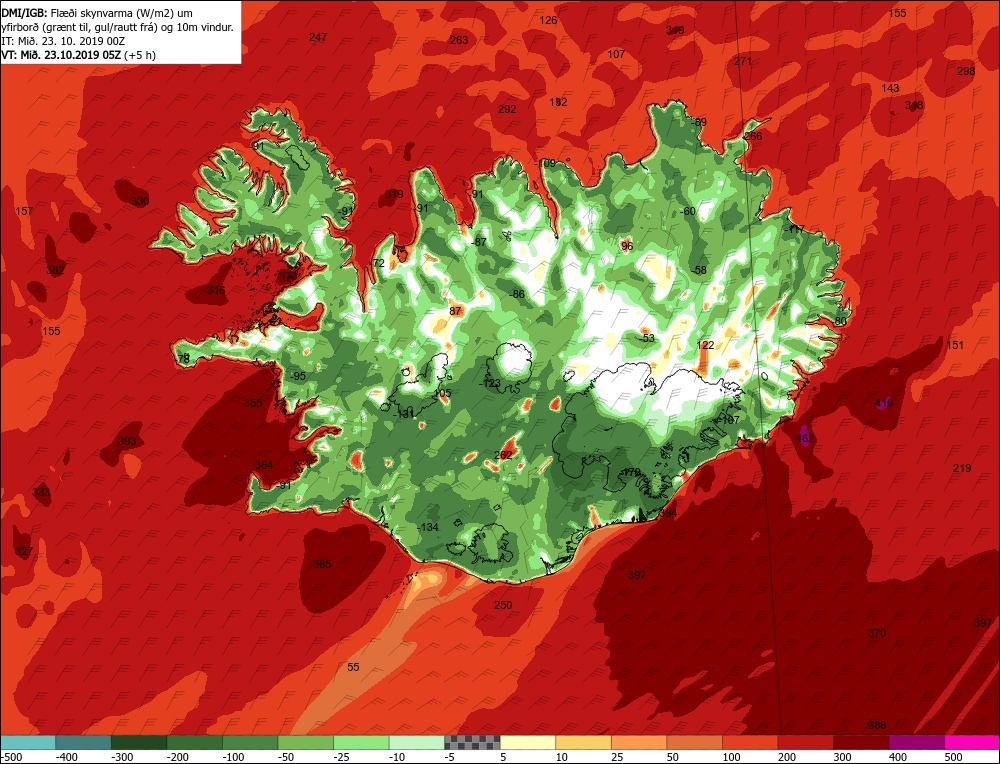The image size is (1000, 764).
Task: Click the map value '370' in the southeast sea
Action: 877,633
